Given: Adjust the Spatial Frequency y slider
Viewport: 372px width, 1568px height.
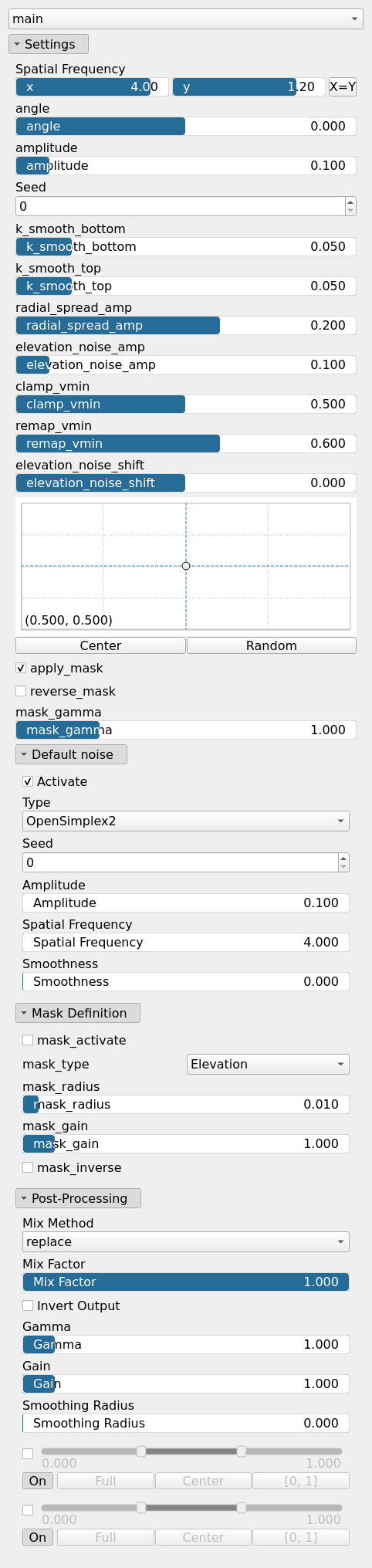Looking at the screenshot, I should tap(249, 86).
